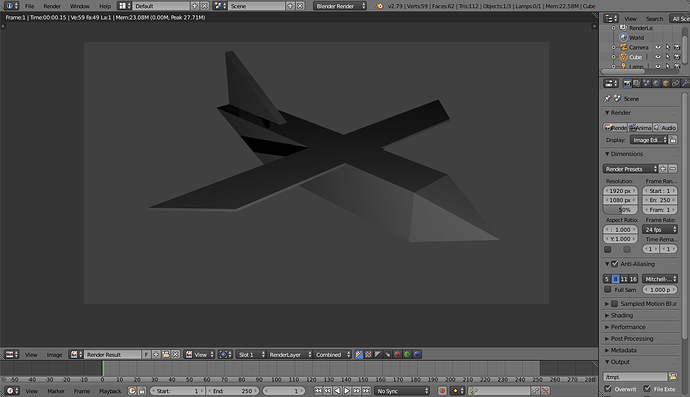
Task: Open the Mitchell filter dropdown
Action: (660, 279)
